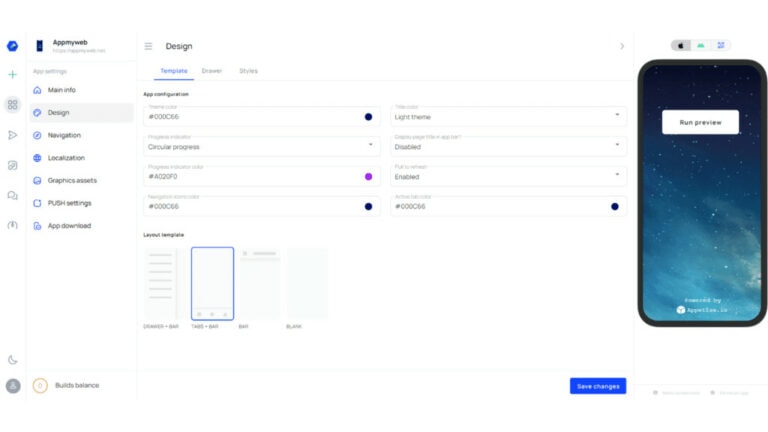Screen dimensions: 768x432
Task: Click the hamburger menu icon beside Design
Action: [x=149, y=46]
